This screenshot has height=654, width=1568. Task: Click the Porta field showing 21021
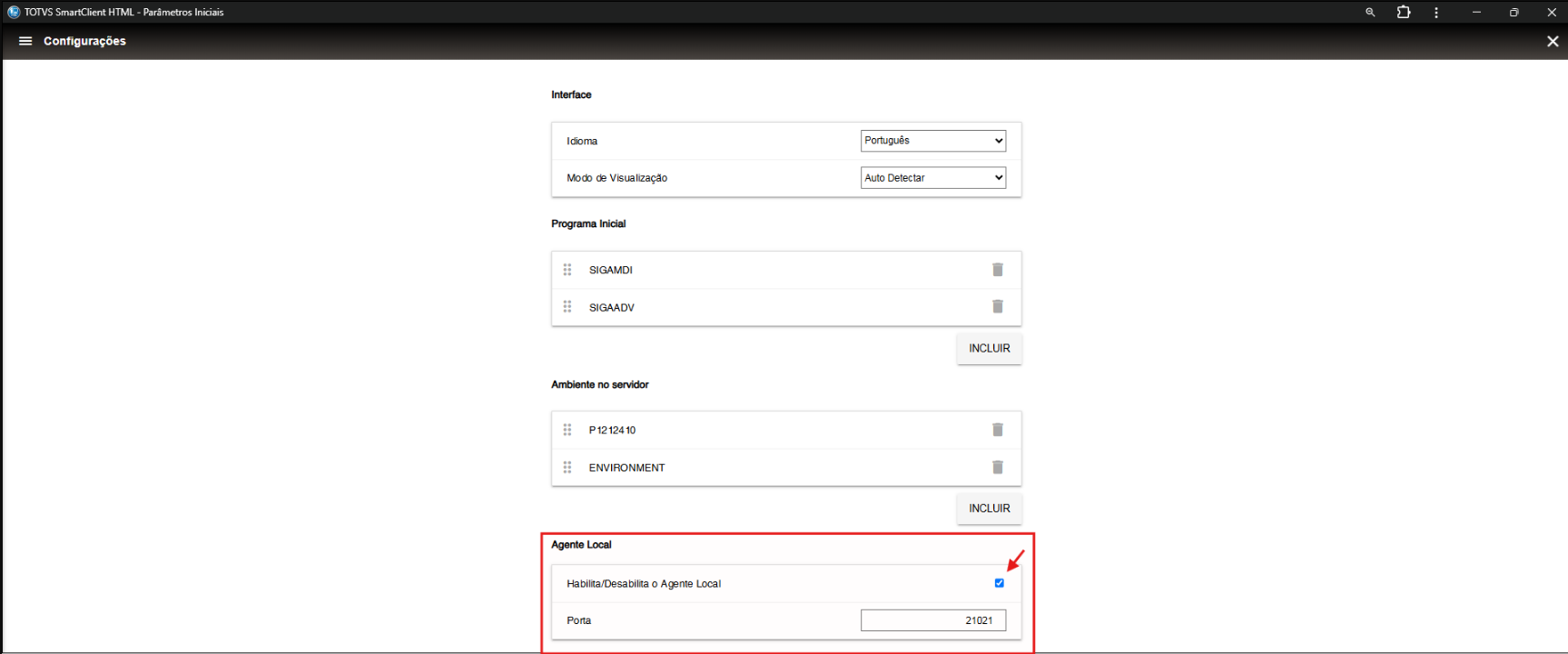933,620
